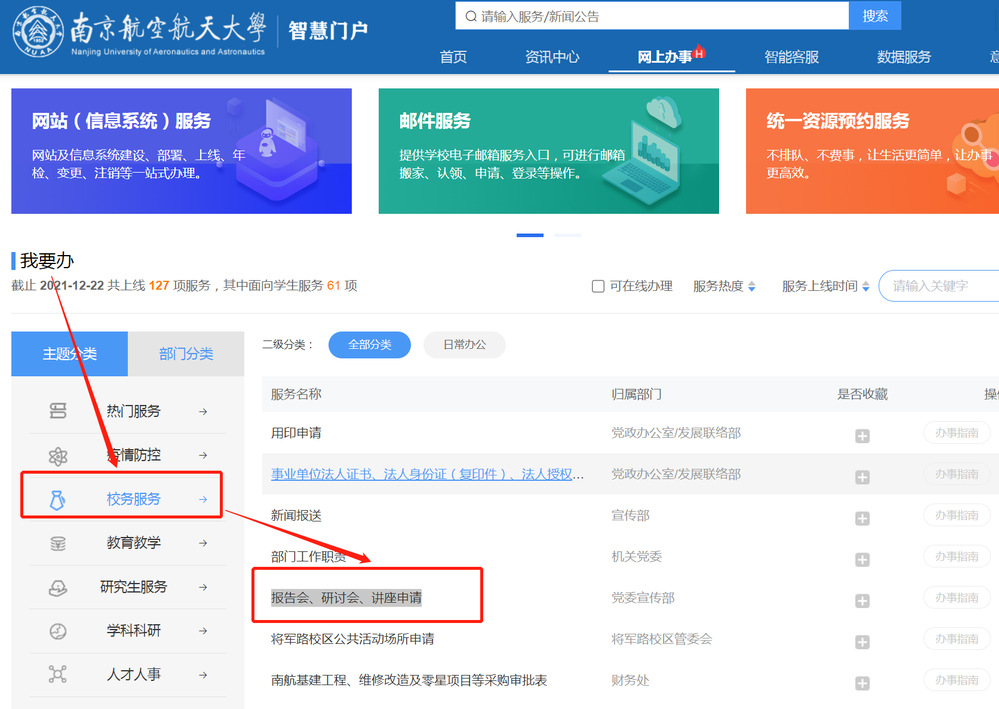Click the 热门服务 category icon
This screenshot has height=709, width=999.
58,411
